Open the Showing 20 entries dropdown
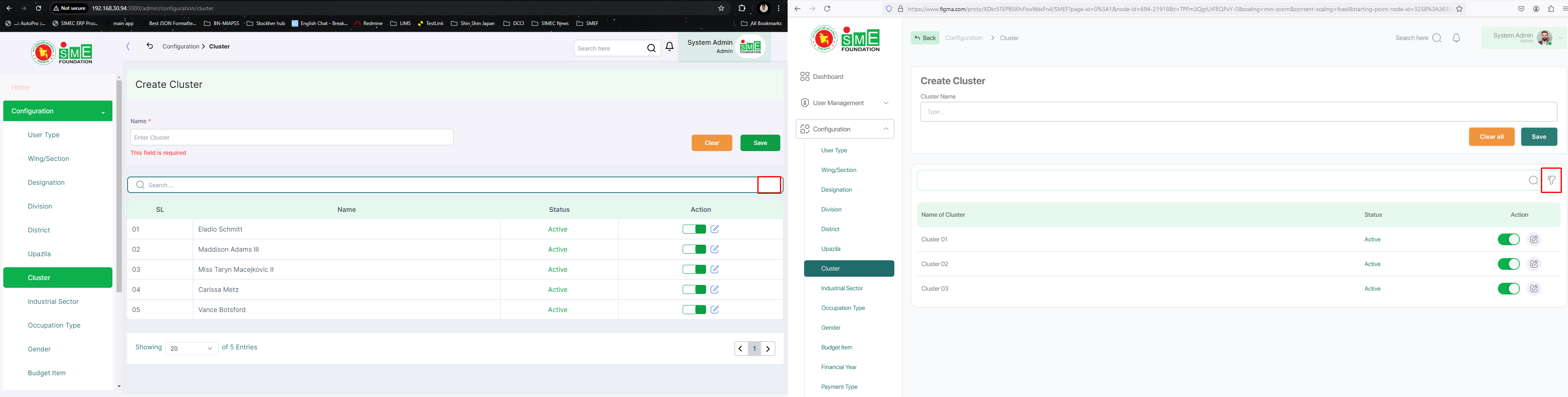This screenshot has height=397, width=1568. point(192,348)
